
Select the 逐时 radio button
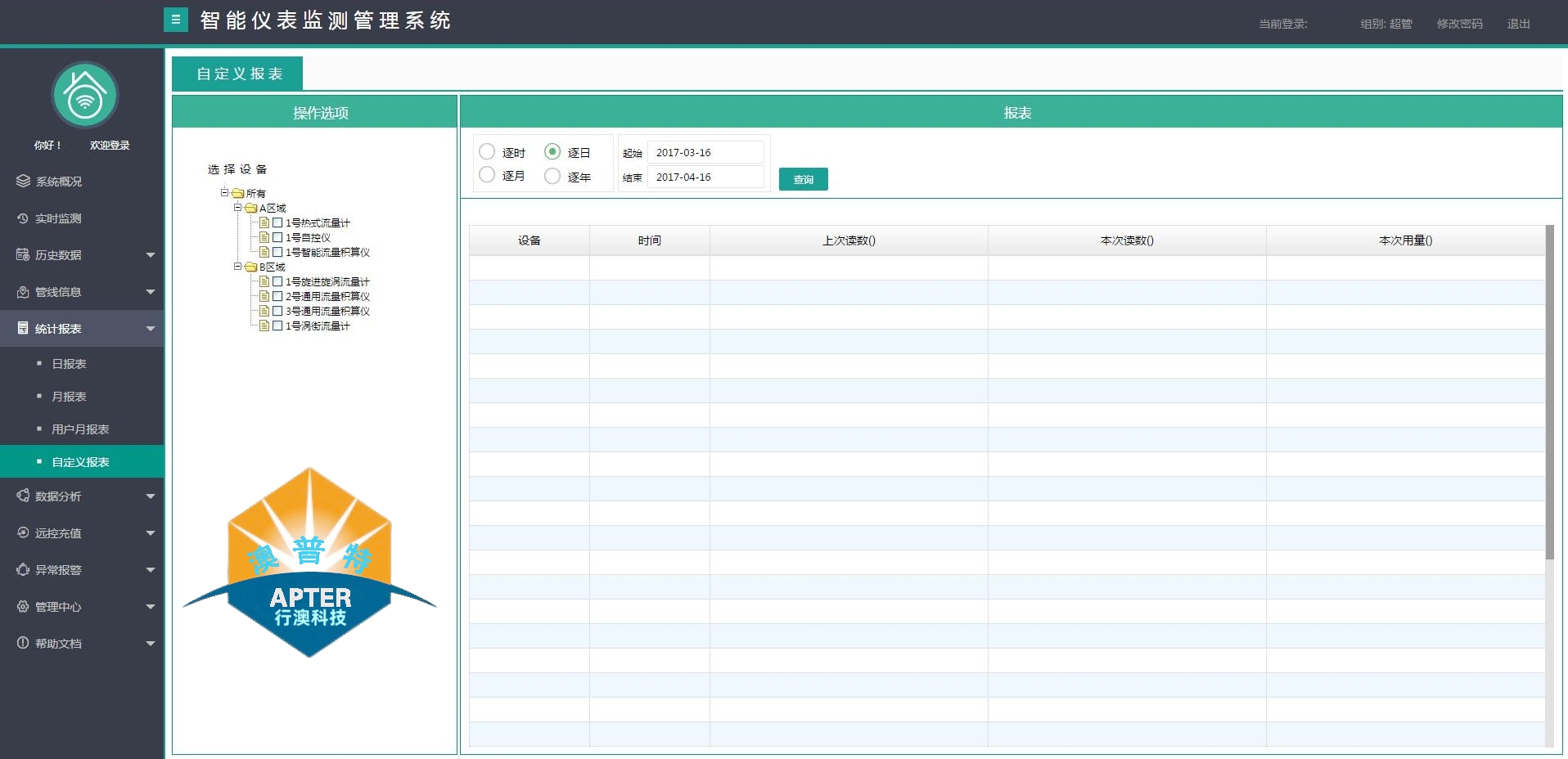tap(487, 151)
